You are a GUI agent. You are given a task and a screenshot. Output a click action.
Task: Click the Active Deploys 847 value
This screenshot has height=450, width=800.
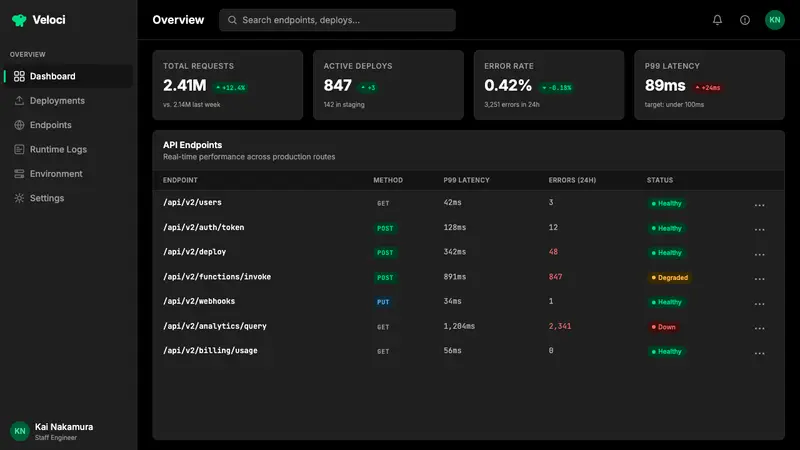[x=338, y=85]
